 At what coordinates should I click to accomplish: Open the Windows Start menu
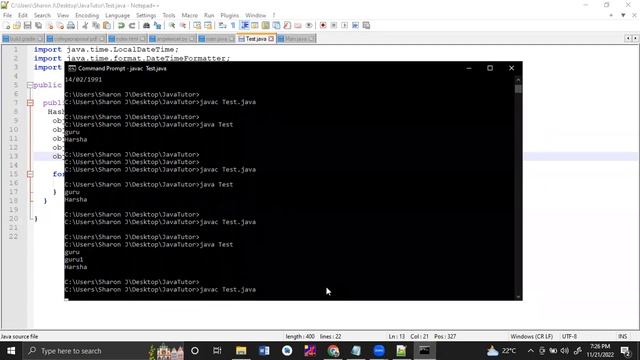click(x=11, y=351)
